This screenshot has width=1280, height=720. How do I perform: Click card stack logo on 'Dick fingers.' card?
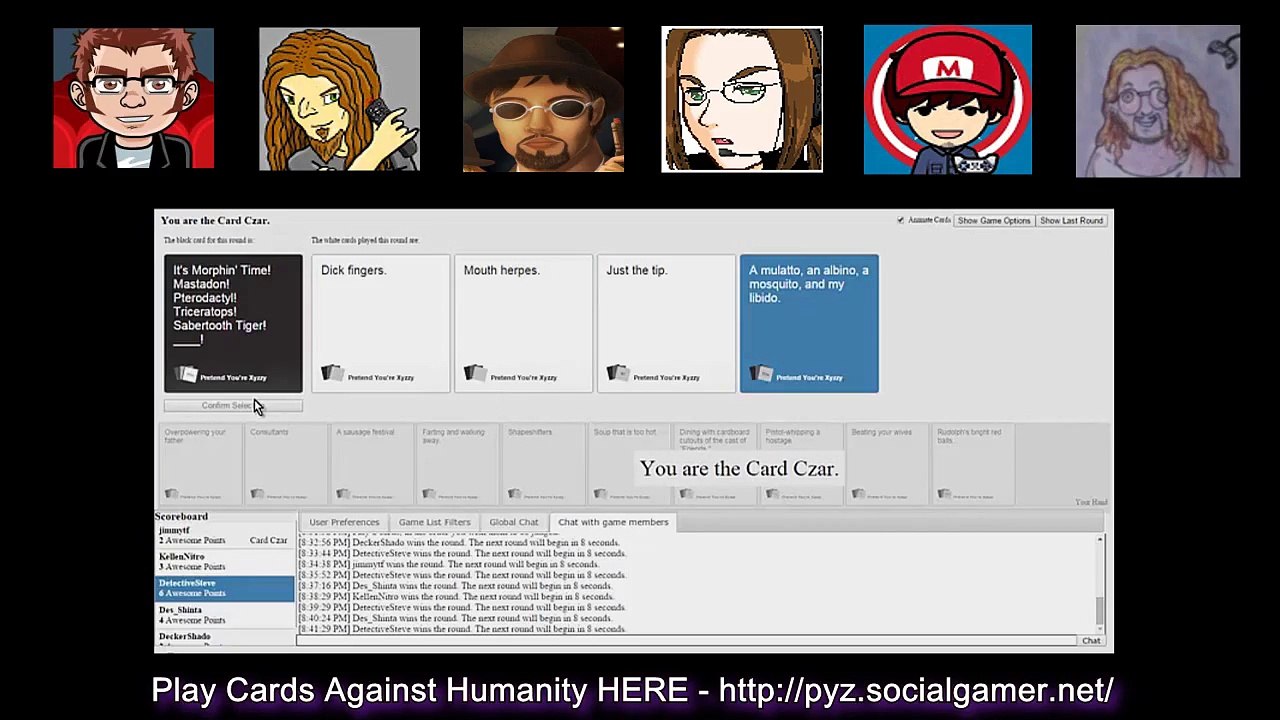(332, 374)
